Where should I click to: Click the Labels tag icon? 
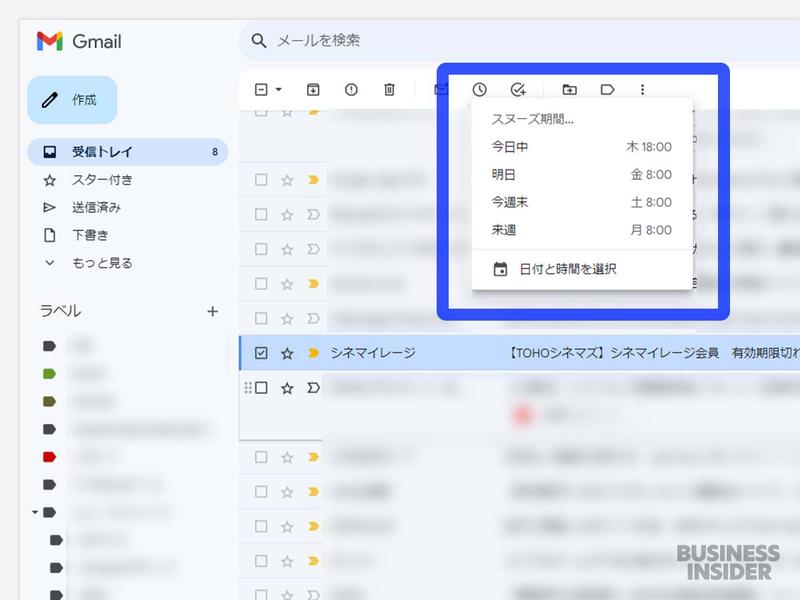pyautogui.click(x=607, y=90)
